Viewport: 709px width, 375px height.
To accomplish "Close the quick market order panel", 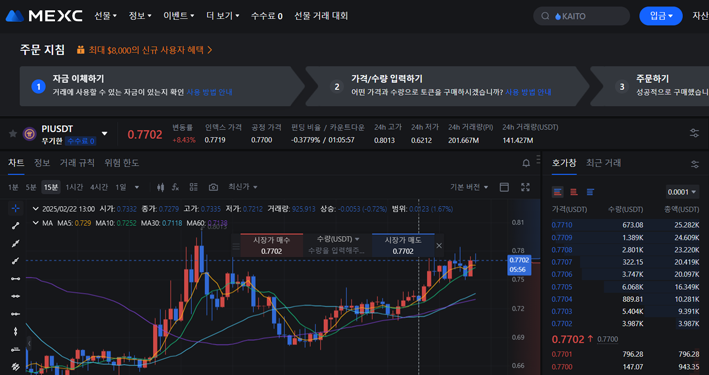I will coord(439,246).
